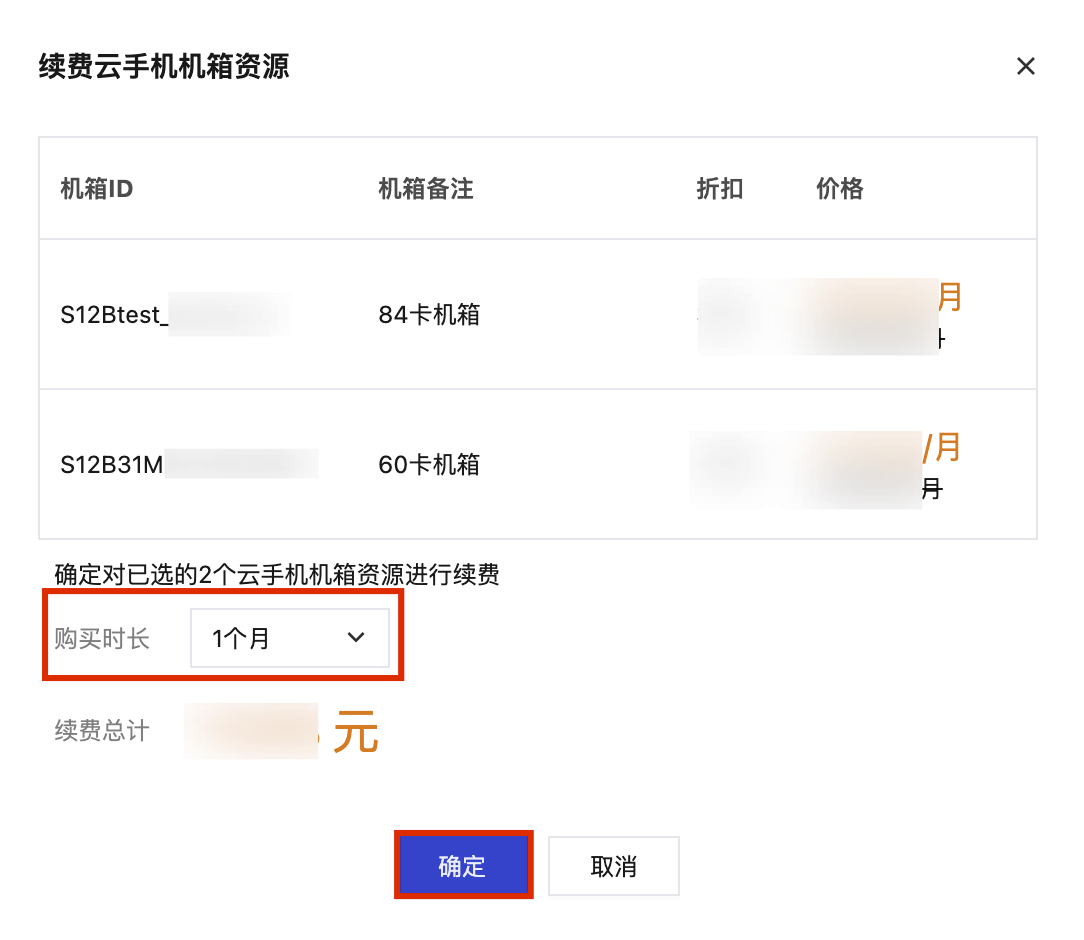This screenshot has height=940, width=1084.
Task: Click the 60卡机箱 remark cell
Action: click(x=429, y=464)
